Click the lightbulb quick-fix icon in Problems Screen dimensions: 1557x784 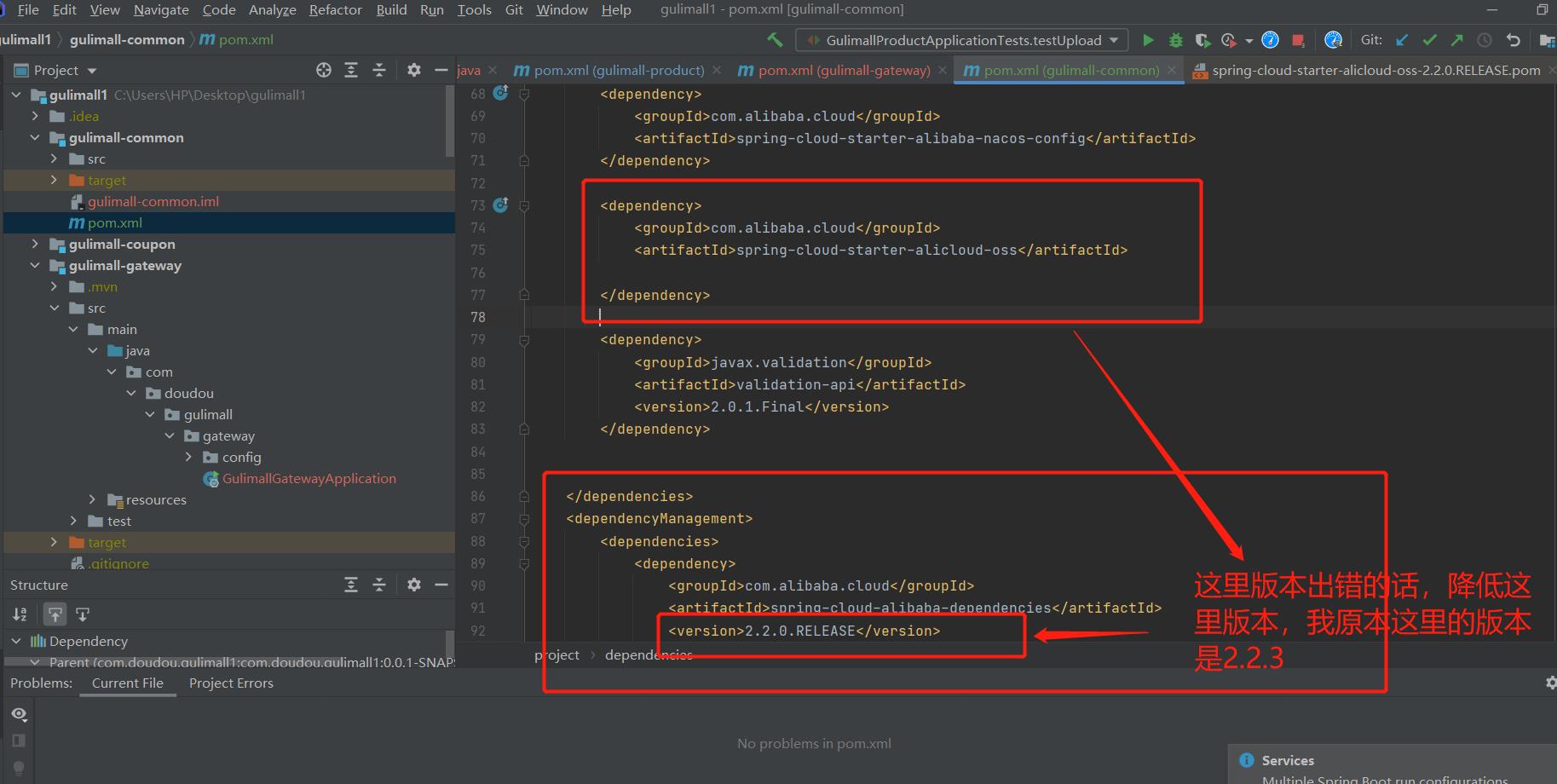pos(19,768)
